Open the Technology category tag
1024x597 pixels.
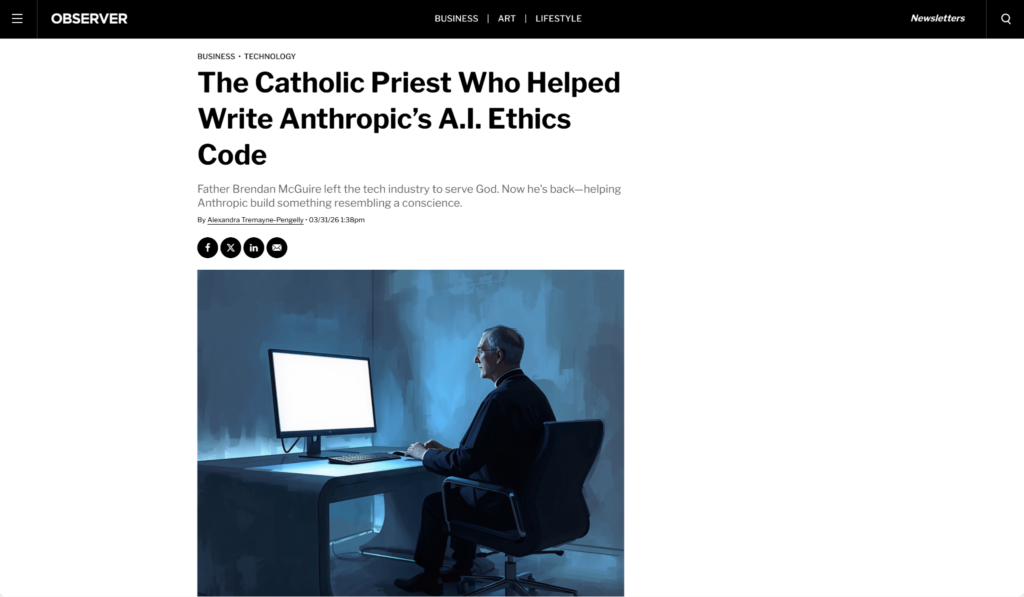point(270,56)
